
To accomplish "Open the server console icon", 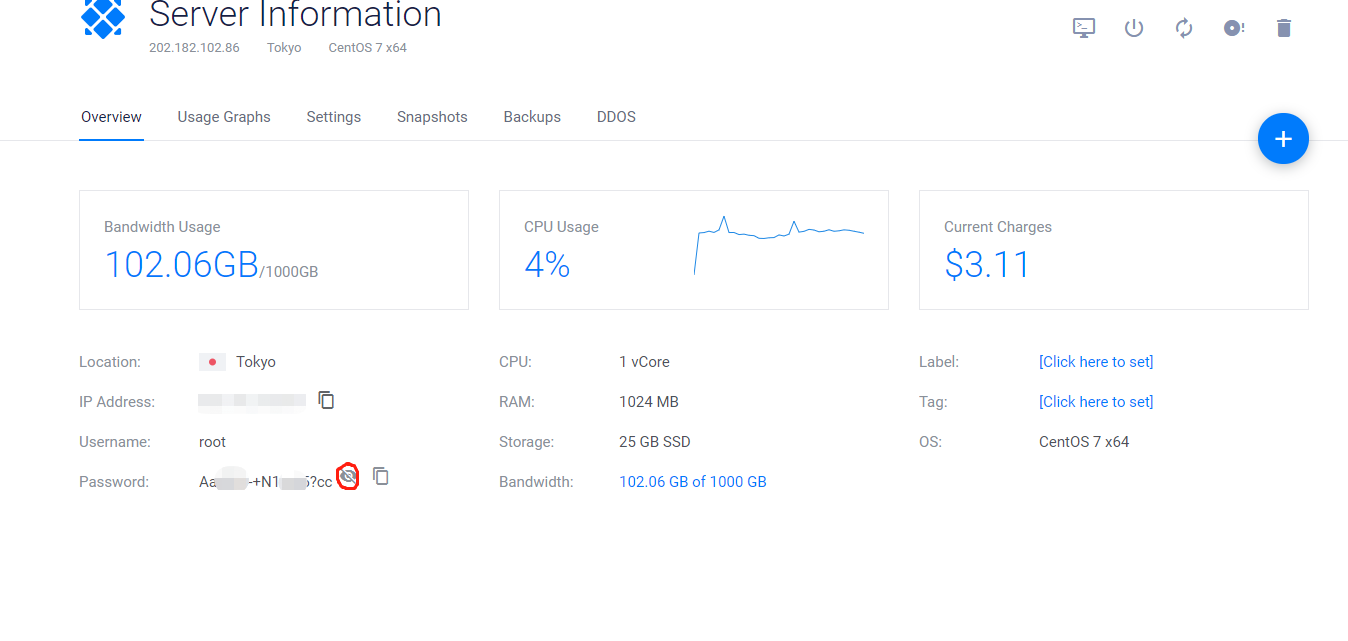I will (x=1083, y=27).
